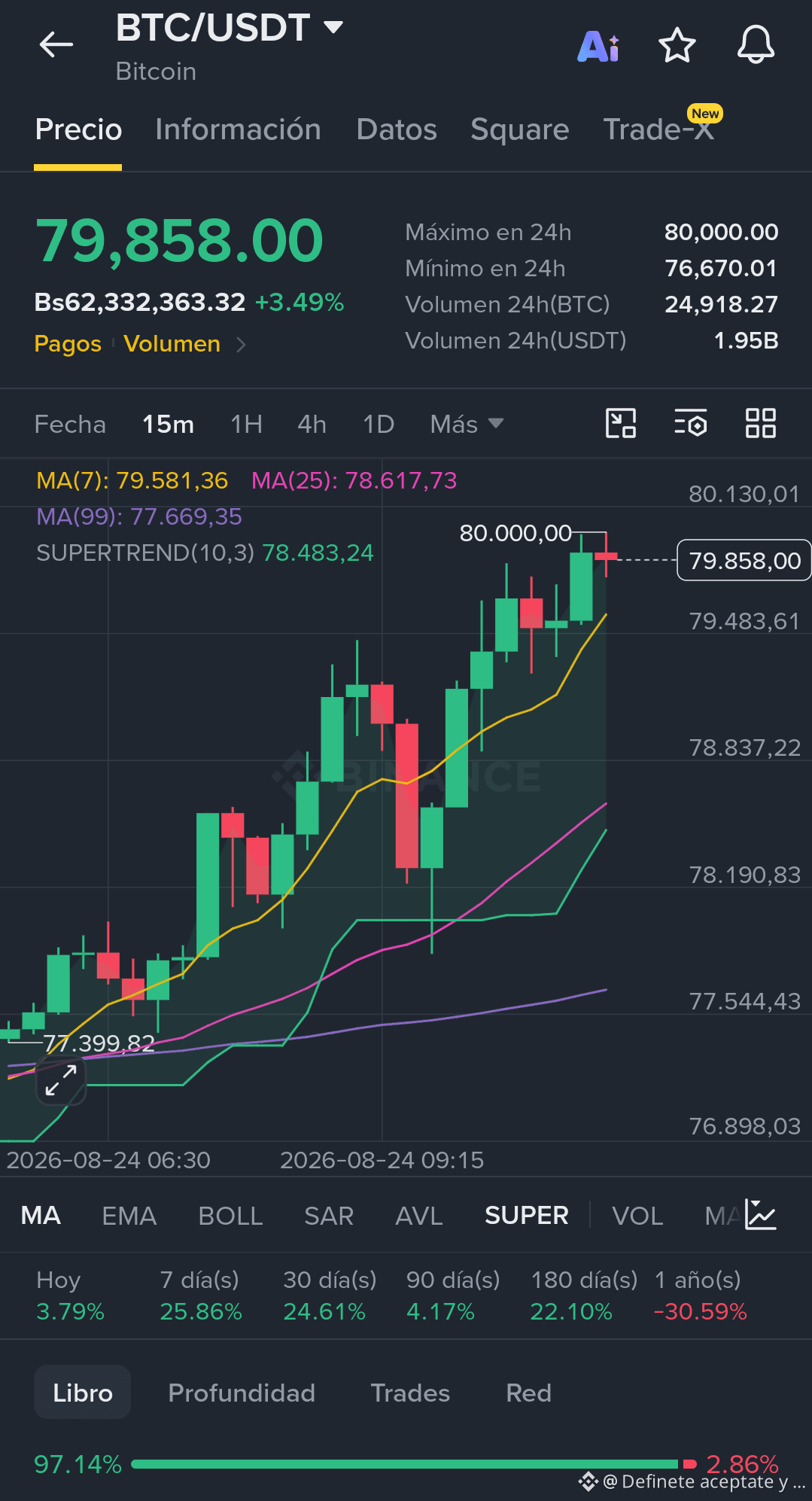812x1501 pixels.
Task: Add BTC/USDT to favorites with star
Action: point(677,45)
